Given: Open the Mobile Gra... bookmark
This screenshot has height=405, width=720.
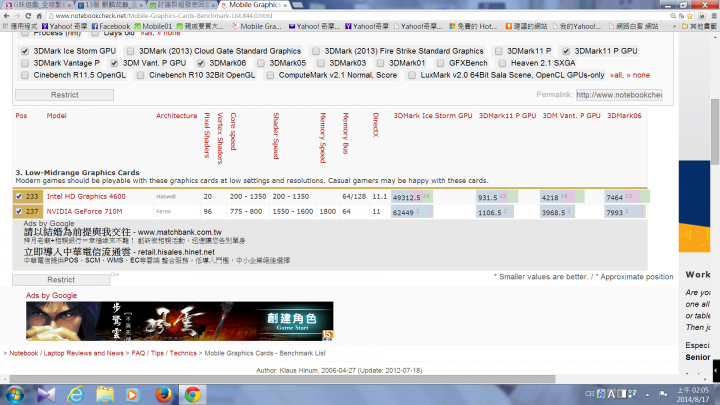Looking at the screenshot, I should coord(257,26).
